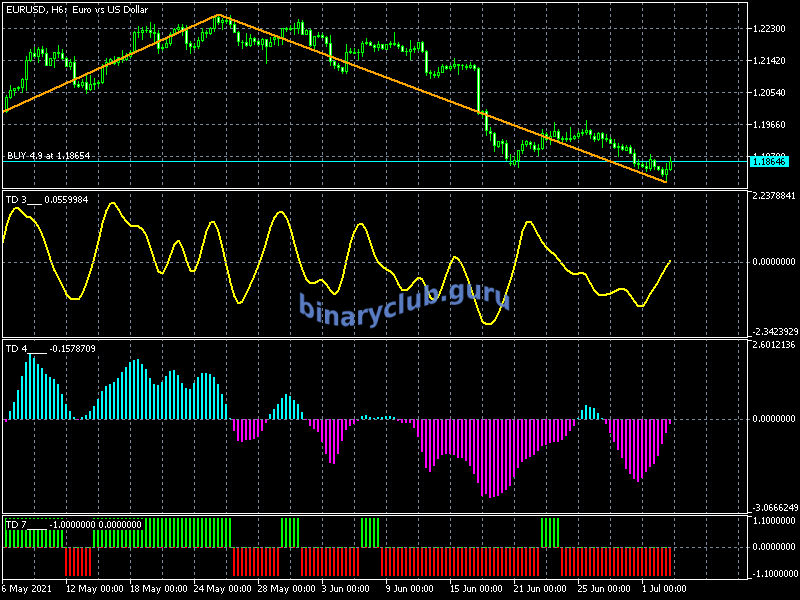The height and width of the screenshot is (600, 800).
Task: Click the 1.20540 price scale label
Action: 772,93
